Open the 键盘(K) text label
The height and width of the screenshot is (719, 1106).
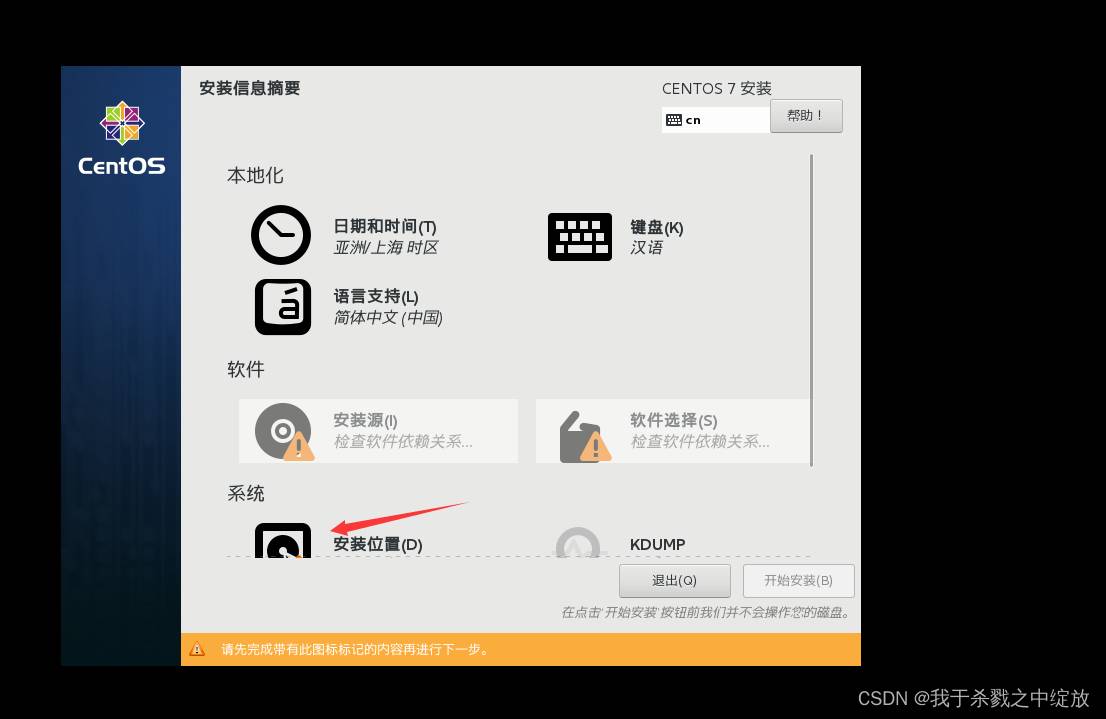click(656, 227)
